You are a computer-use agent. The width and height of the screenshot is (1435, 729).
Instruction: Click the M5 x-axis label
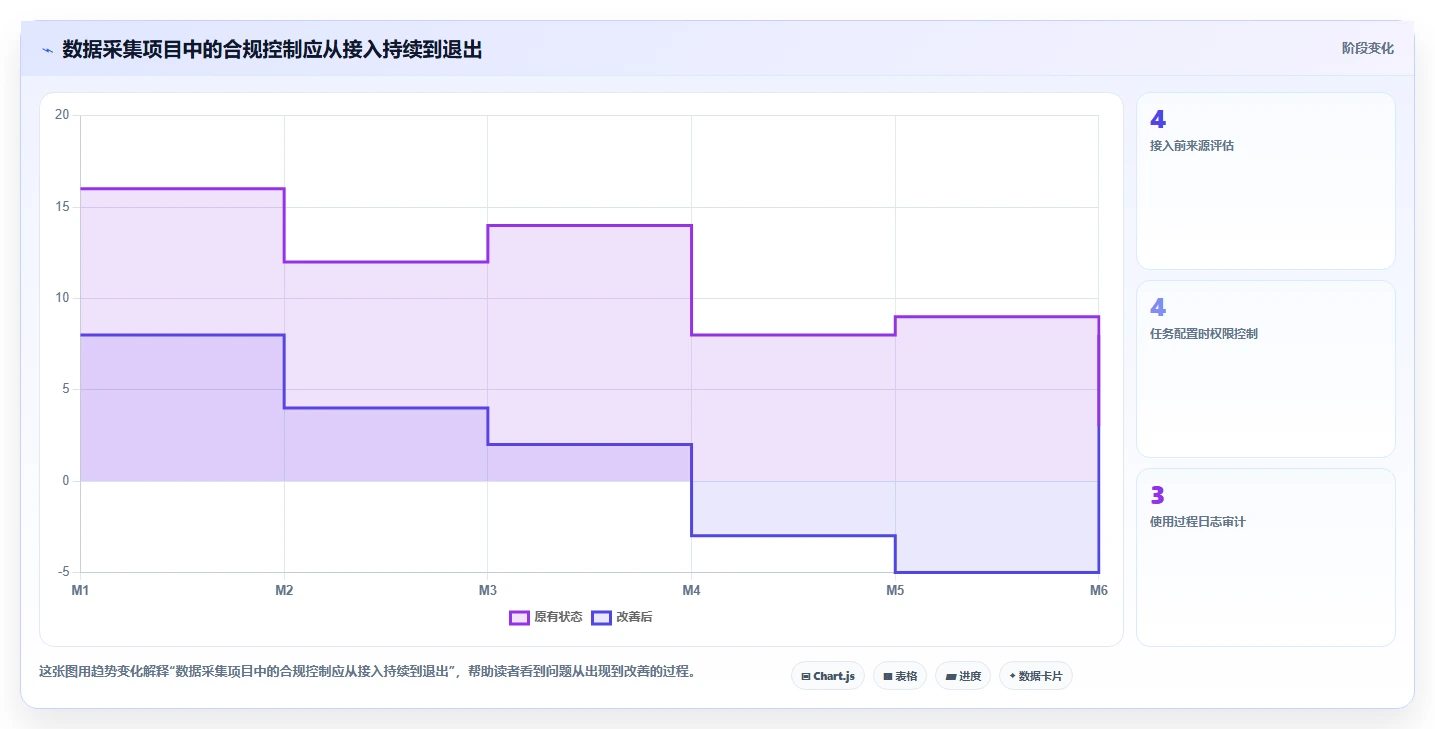click(895, 591)
